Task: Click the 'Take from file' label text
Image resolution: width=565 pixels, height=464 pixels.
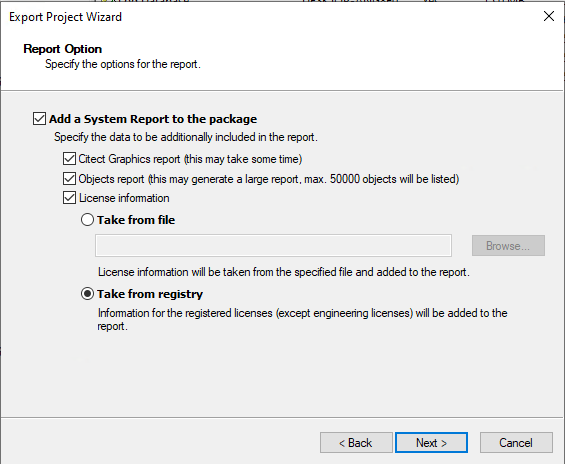Action: [136, 220]
